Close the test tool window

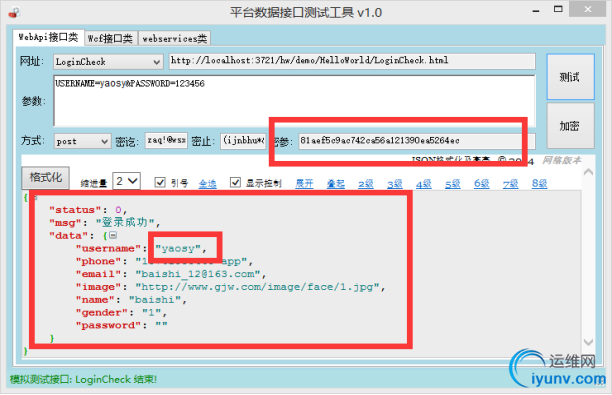tap(587, 9)
